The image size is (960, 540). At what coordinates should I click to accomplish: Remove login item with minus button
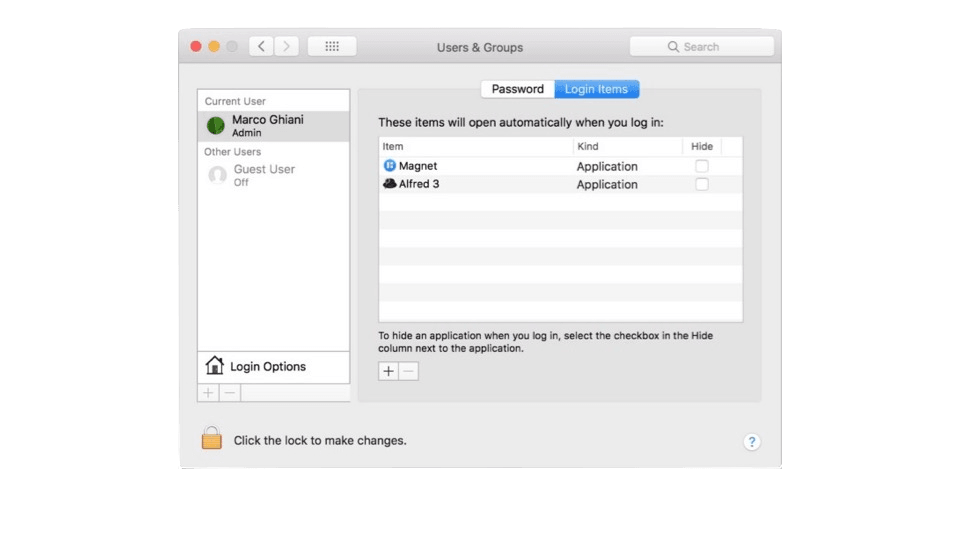pos(408,371)
